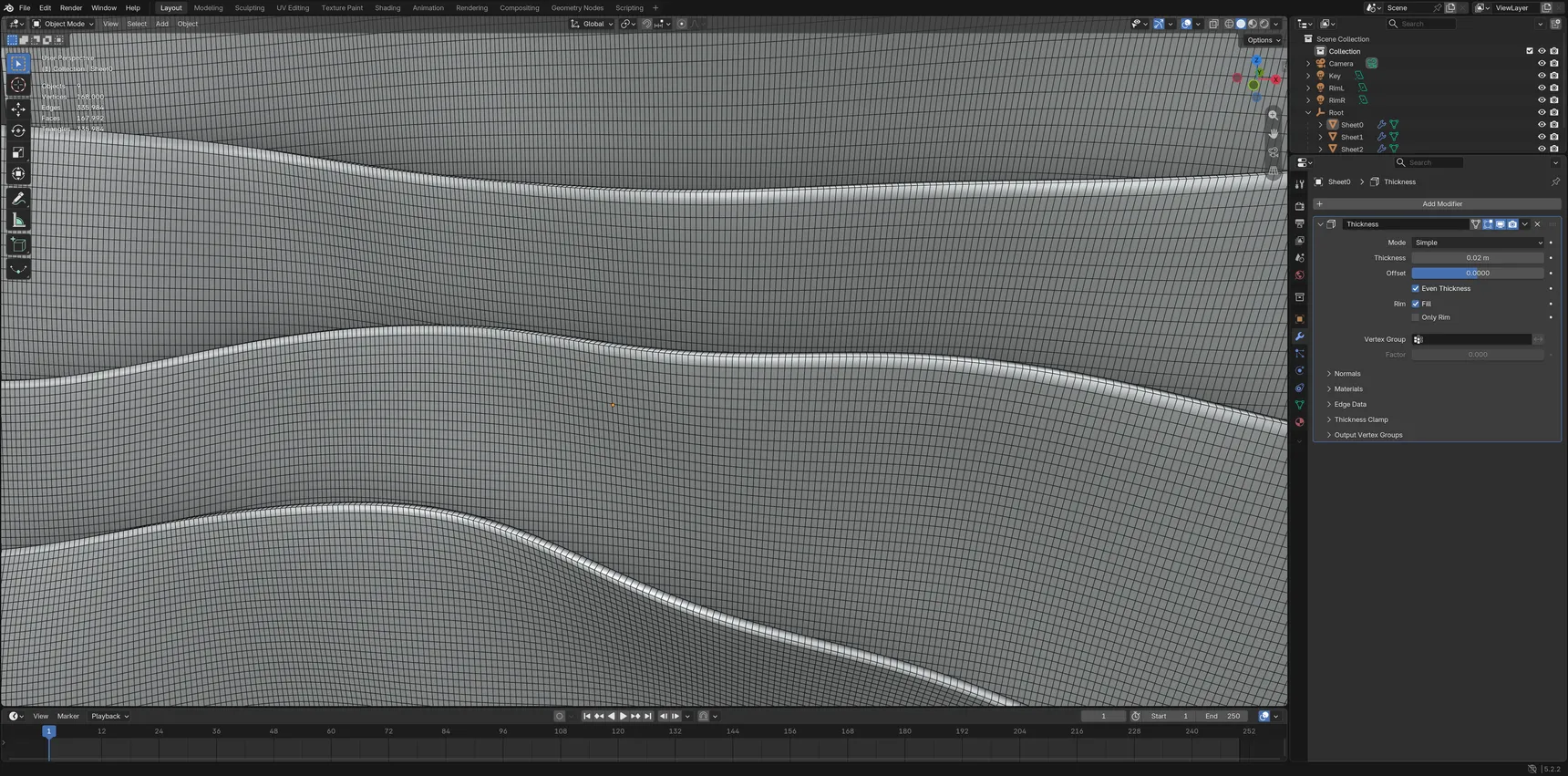The image size is (1568, 776).
Task: Toggle the Even Thickness checkbox
Action: click(1416, 289)
